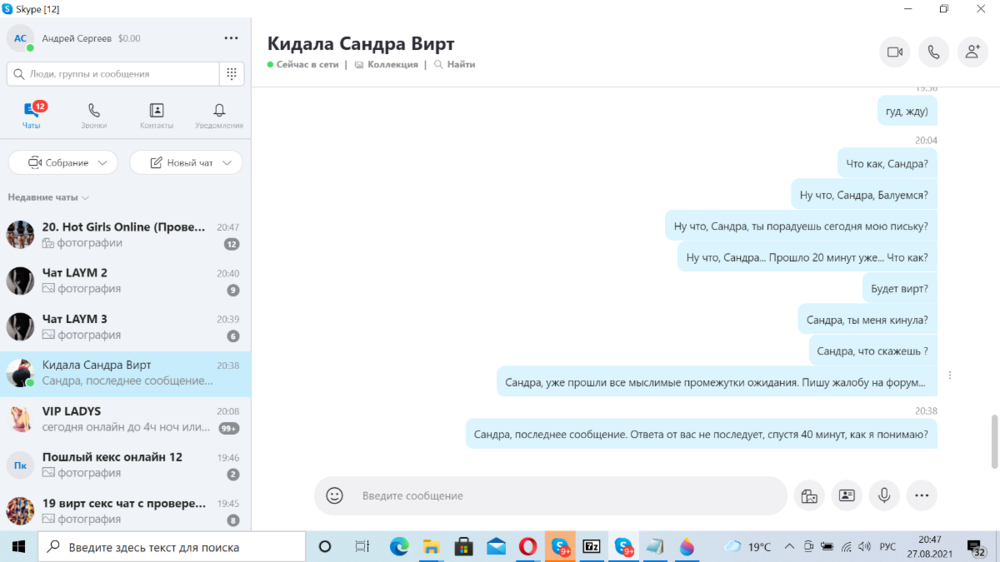Record a voice message with the microphone icon
The image size is (1000, 562).
(884, 496)
